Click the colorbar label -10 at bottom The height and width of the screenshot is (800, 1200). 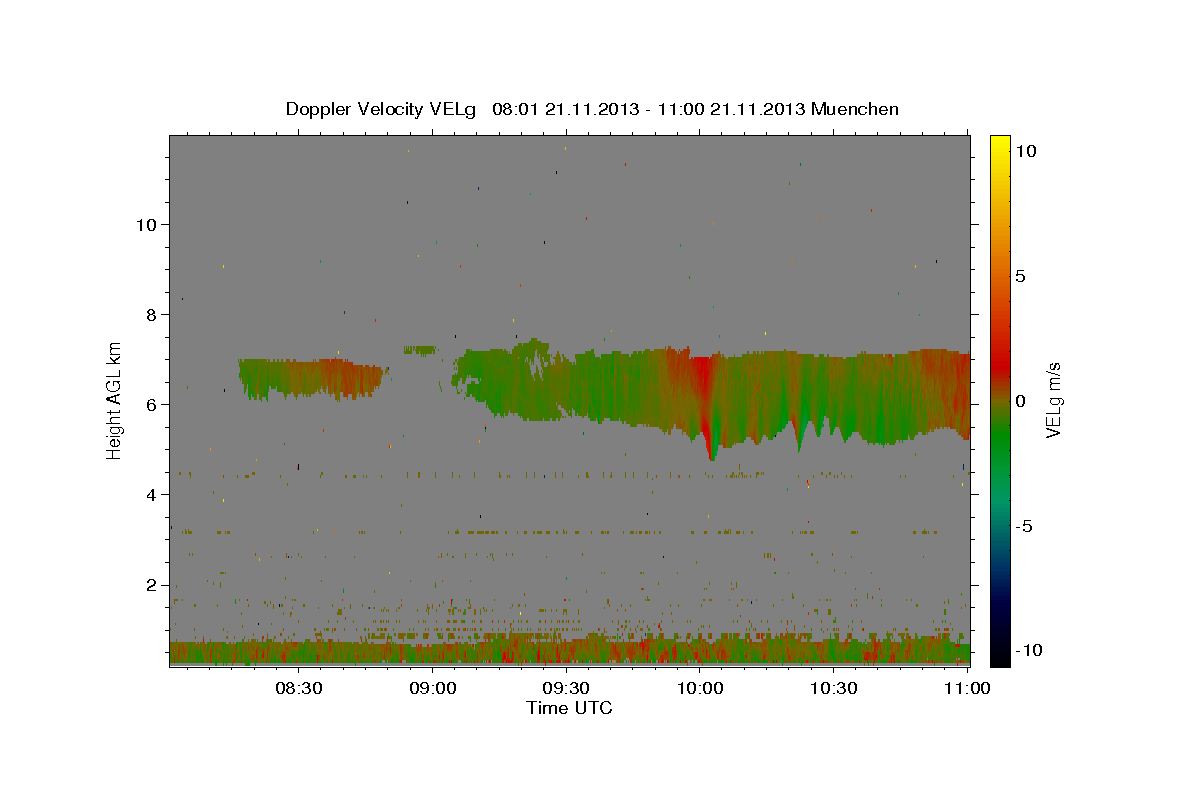point(1028,650)
